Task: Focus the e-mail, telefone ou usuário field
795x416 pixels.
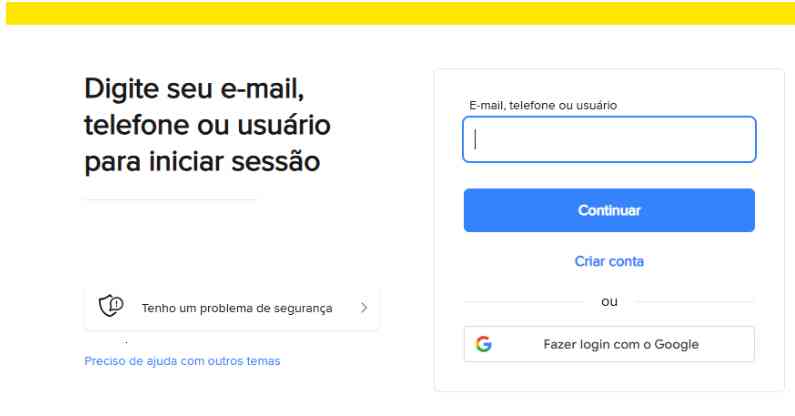Action: pos(609,140)
